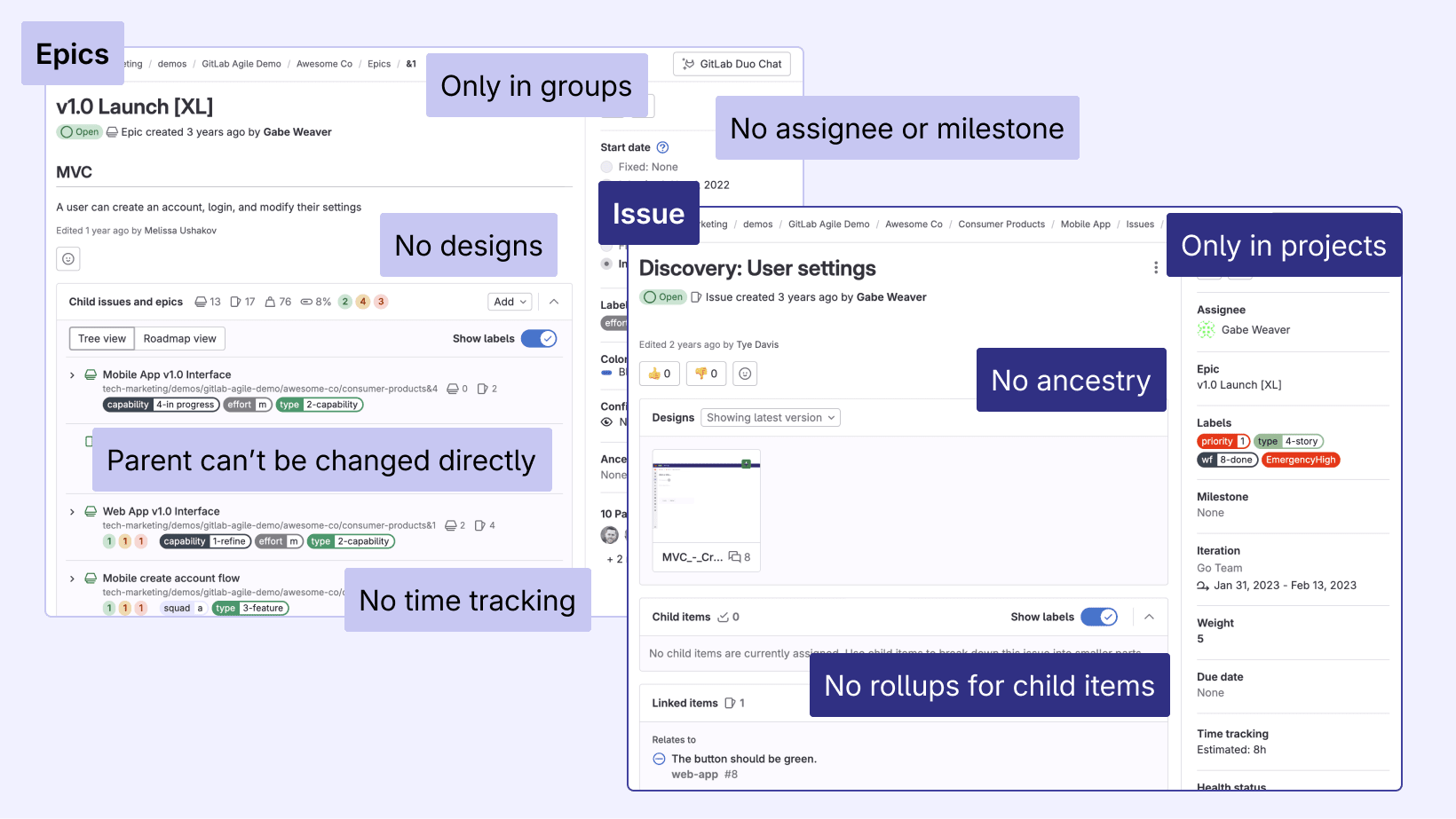Click the EmergencyHigh label
Screen dimensions: 1456x819
[x=1301, y=460]
